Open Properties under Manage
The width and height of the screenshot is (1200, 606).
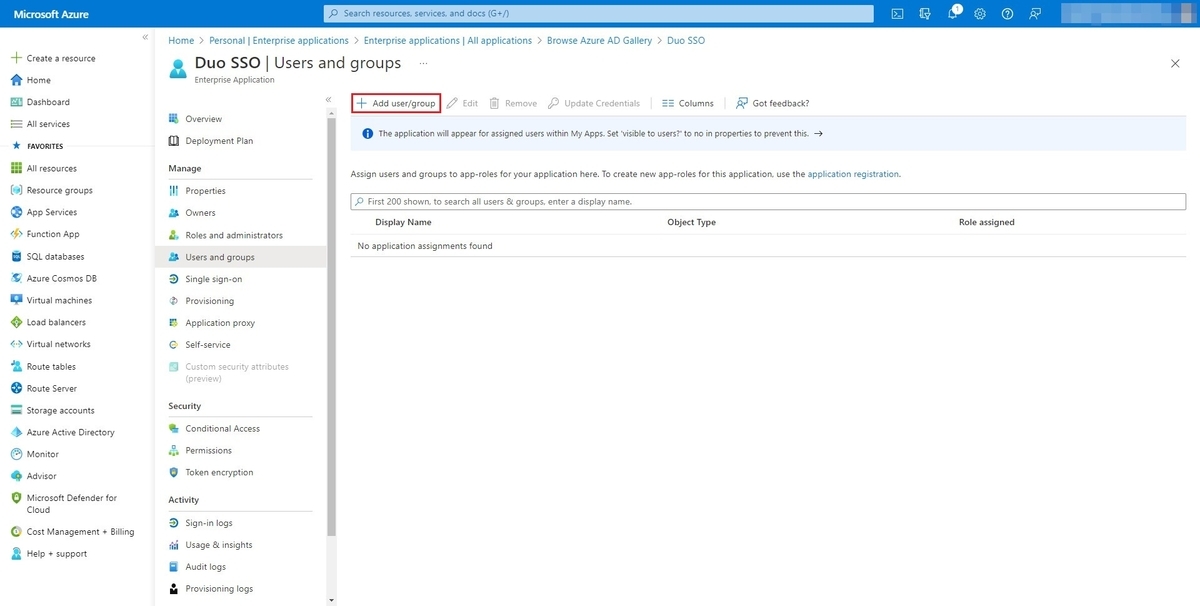coord(205,191)
